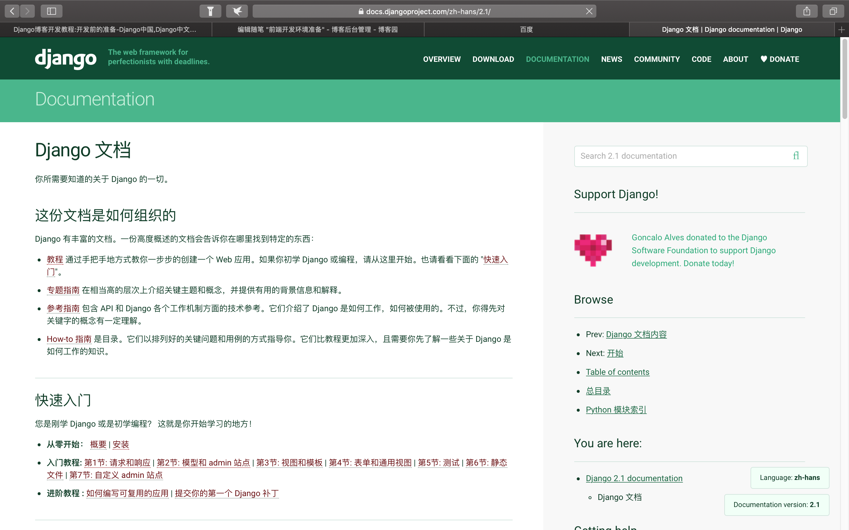Open the ABOUT nav item

735,59
